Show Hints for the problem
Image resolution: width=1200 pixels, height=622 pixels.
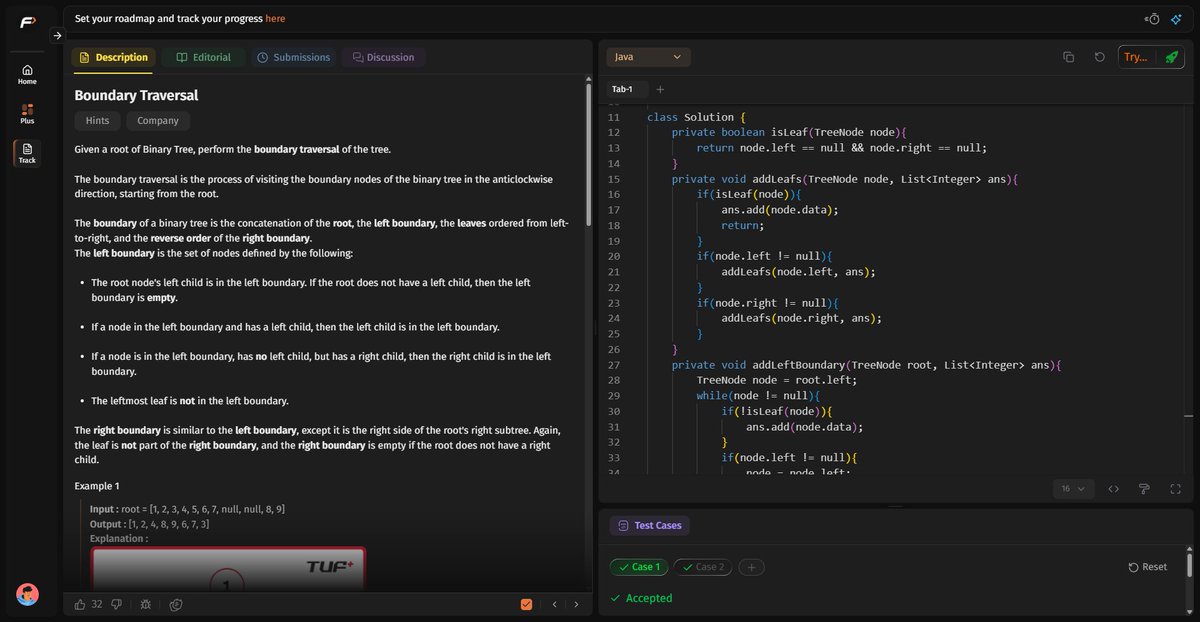[x=98, y=121]
